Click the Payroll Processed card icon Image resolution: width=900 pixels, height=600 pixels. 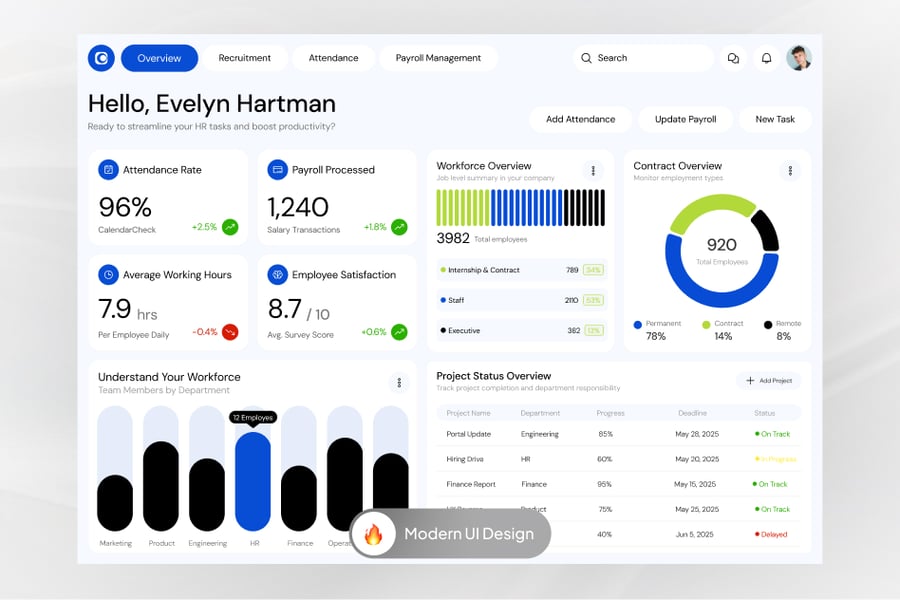(277, 170)
